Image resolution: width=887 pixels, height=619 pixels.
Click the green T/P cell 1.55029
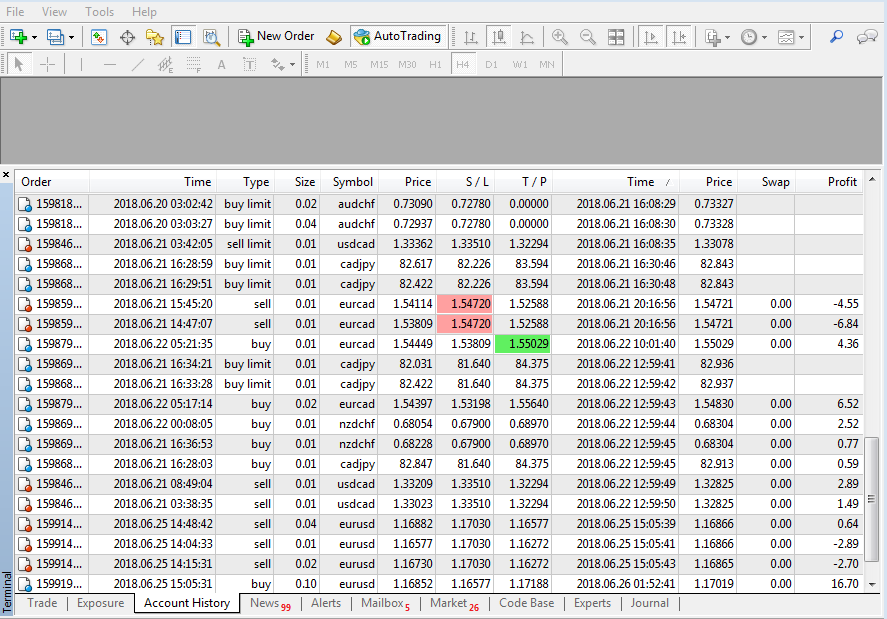pos(523,344)
